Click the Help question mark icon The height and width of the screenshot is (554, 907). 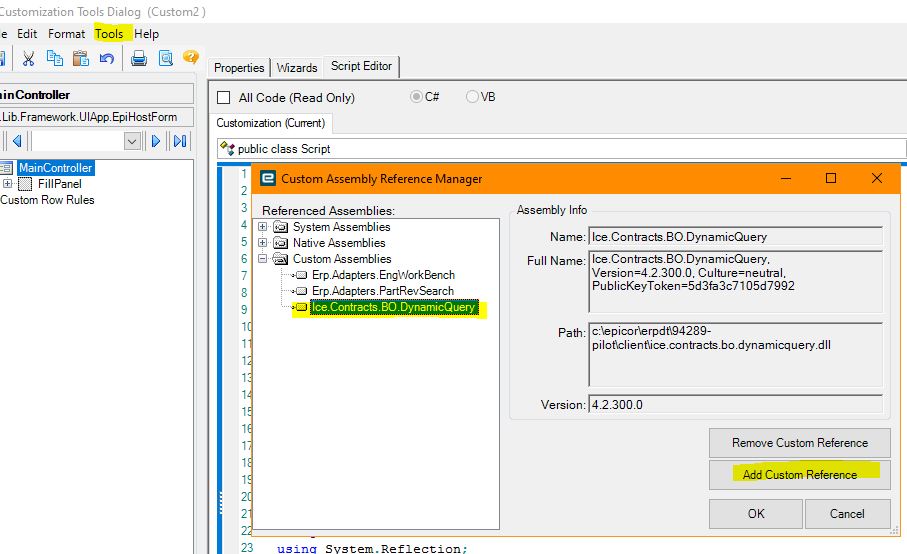191,57
